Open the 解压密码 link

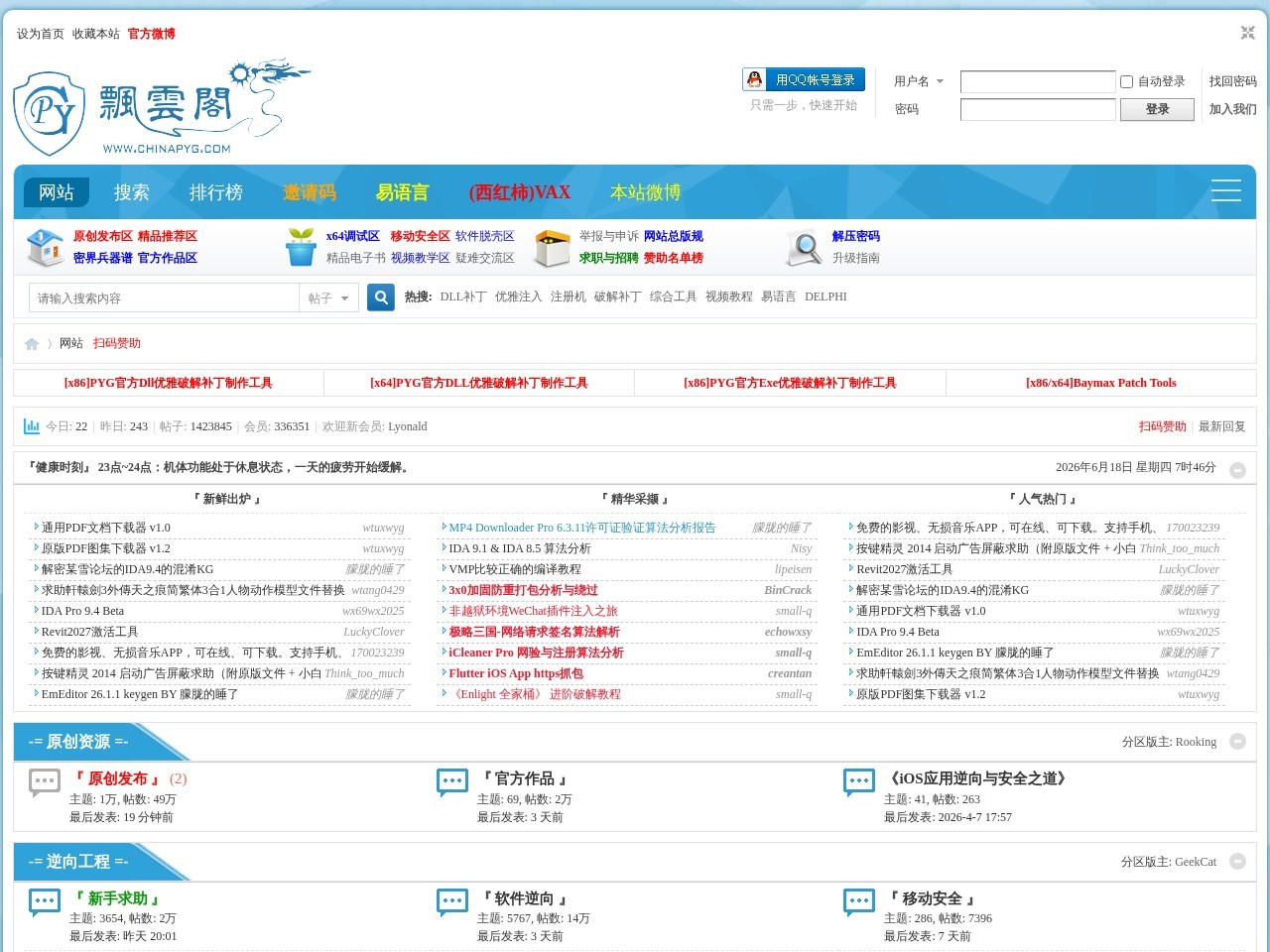click(856, 236)
